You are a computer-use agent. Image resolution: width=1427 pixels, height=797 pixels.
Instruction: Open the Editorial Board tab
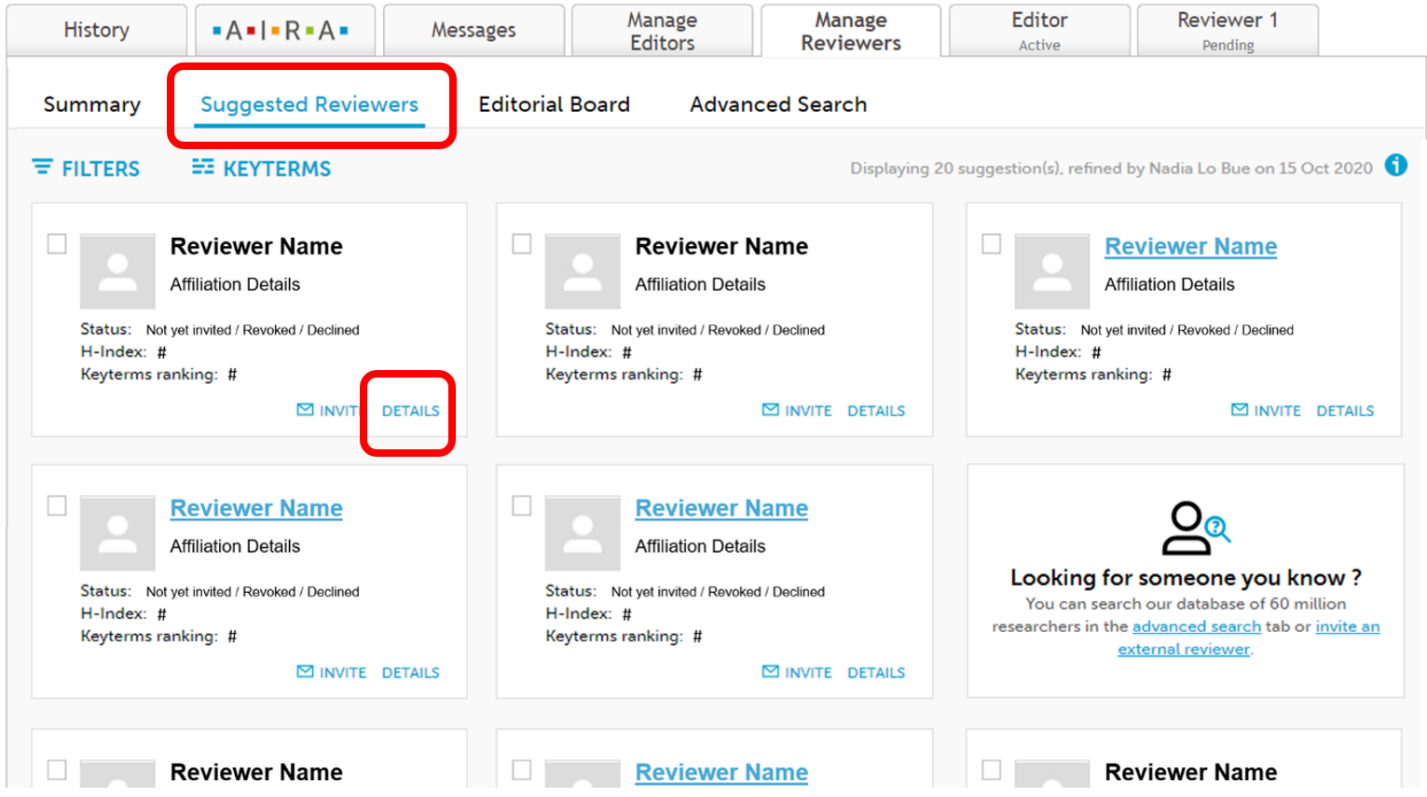pyautogui.click(x=554, y=104)
